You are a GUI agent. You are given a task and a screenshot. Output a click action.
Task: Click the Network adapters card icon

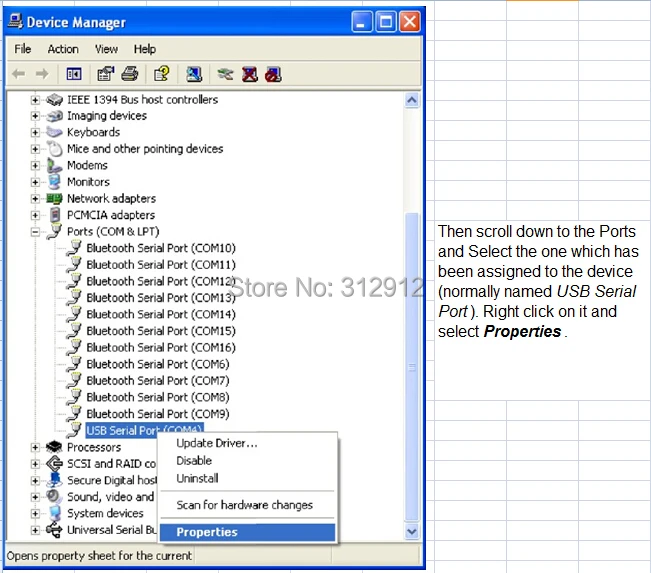tap(54, 198)
